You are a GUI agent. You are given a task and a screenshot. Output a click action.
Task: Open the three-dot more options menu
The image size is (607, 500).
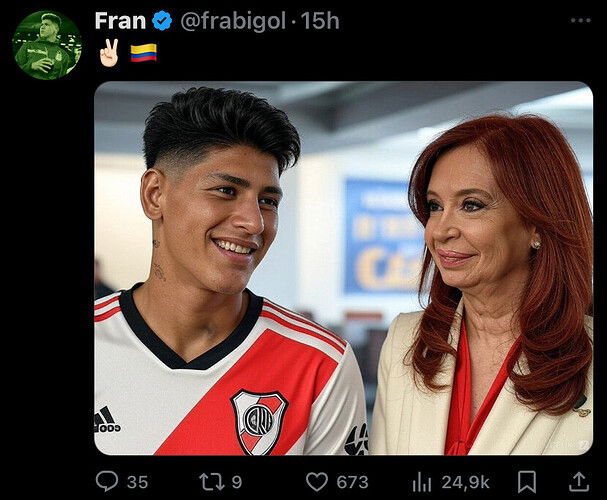click(x=581, y=21)
